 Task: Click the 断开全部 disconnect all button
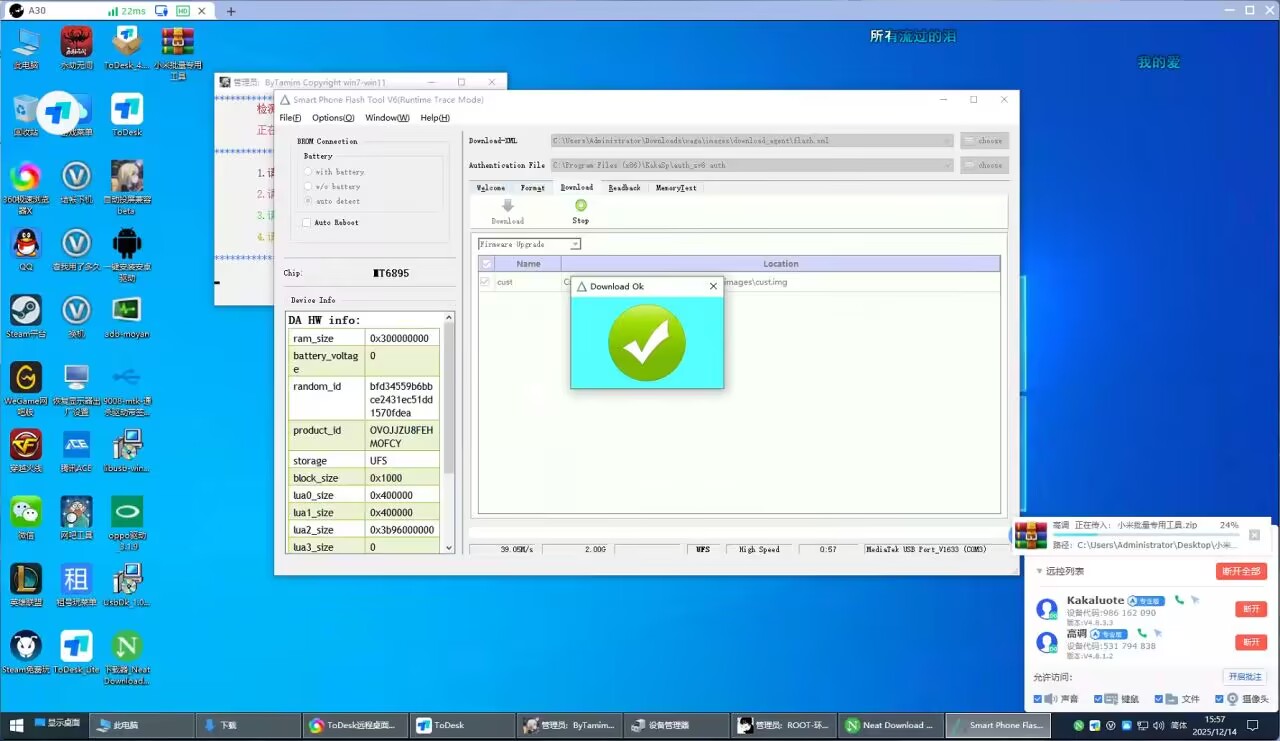tap(1241, 571)
